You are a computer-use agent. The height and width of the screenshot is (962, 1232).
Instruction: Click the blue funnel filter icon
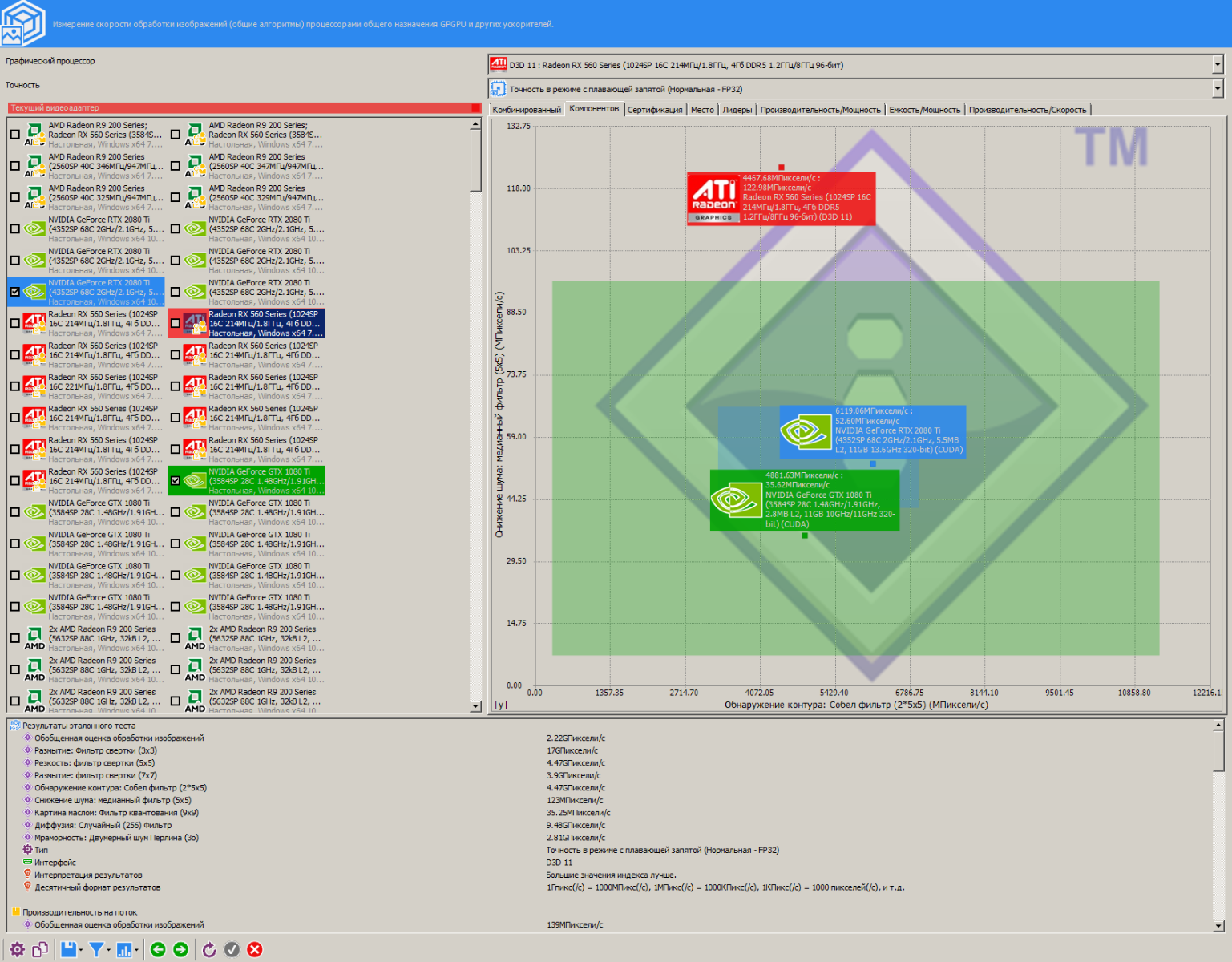click(96, 950)
